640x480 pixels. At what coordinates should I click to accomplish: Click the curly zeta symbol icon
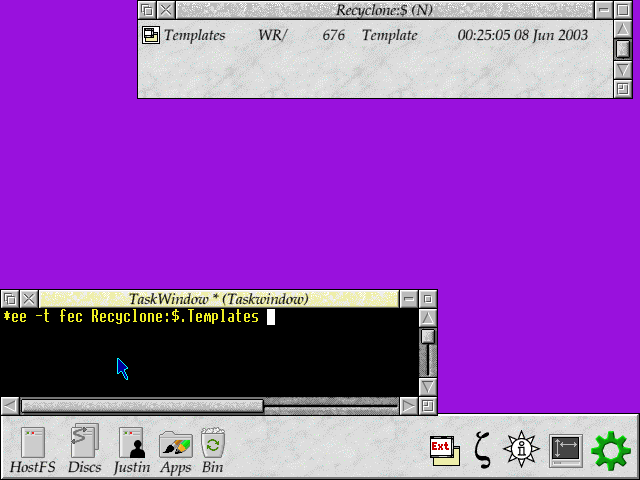[483, 449]
